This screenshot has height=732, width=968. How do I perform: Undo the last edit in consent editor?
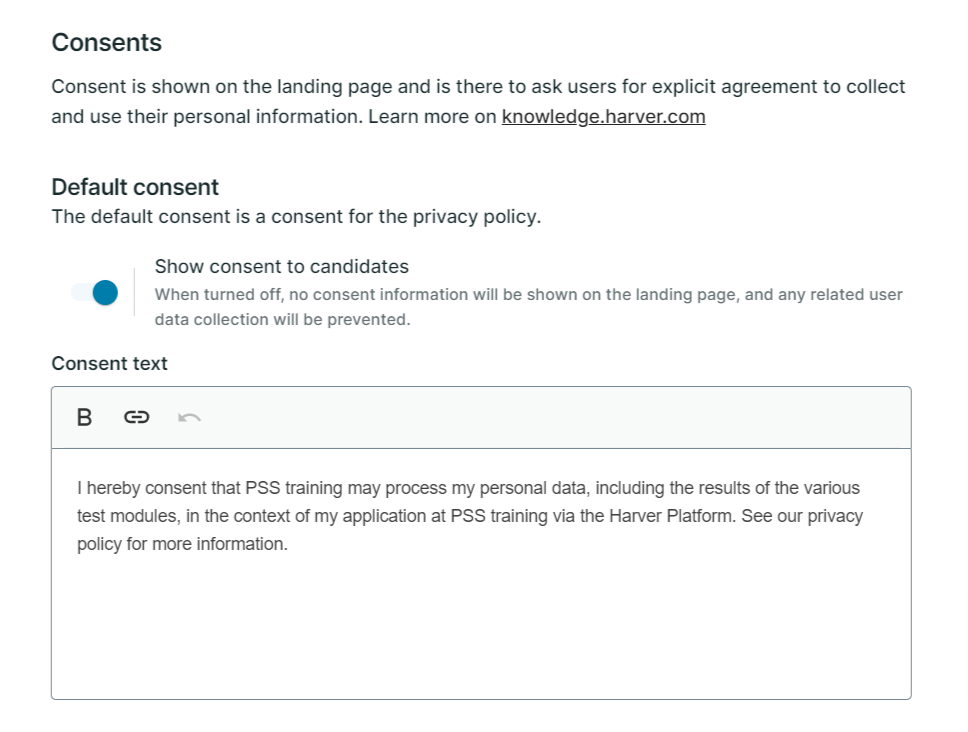(x=189, y=418)
